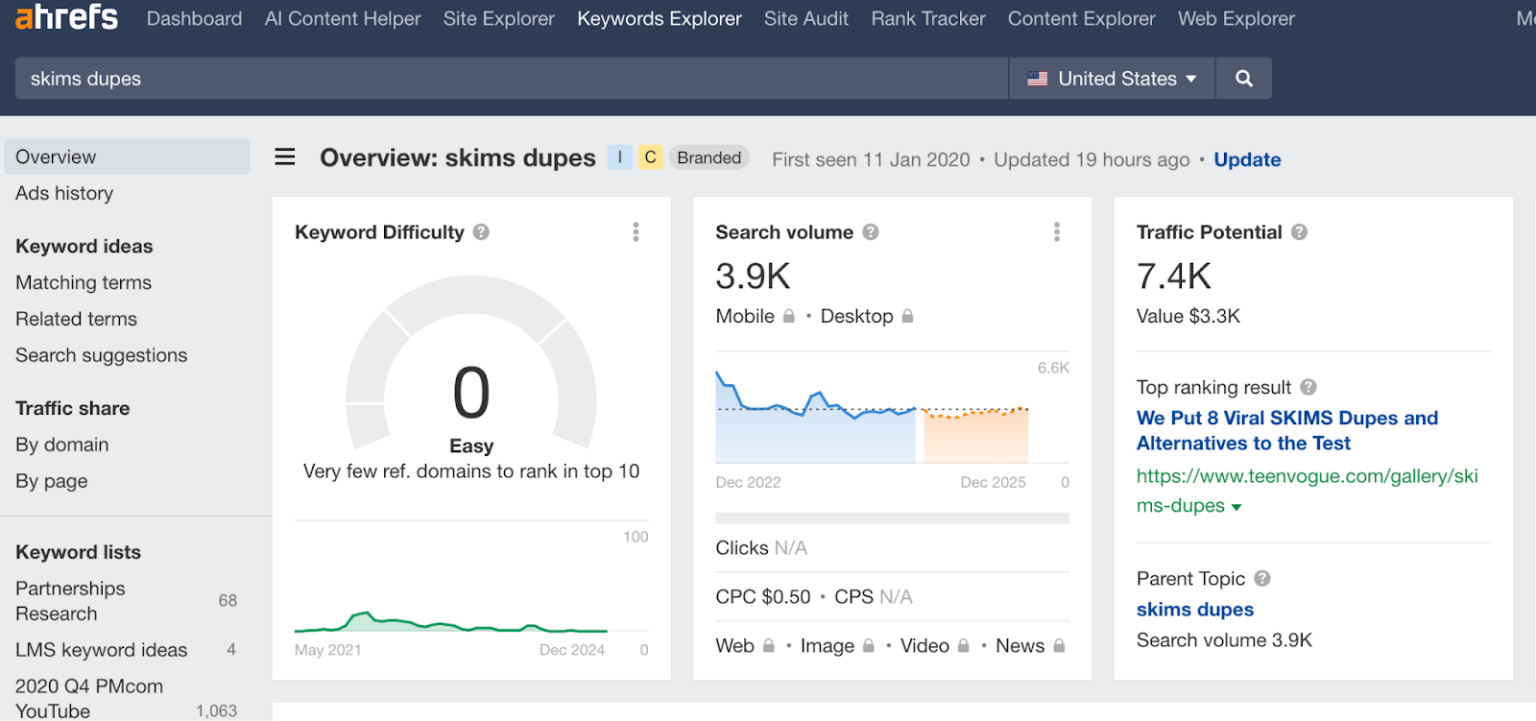
Task: Open the hamburger menu beside Overview heading
Action: click(x=285, y=157)
